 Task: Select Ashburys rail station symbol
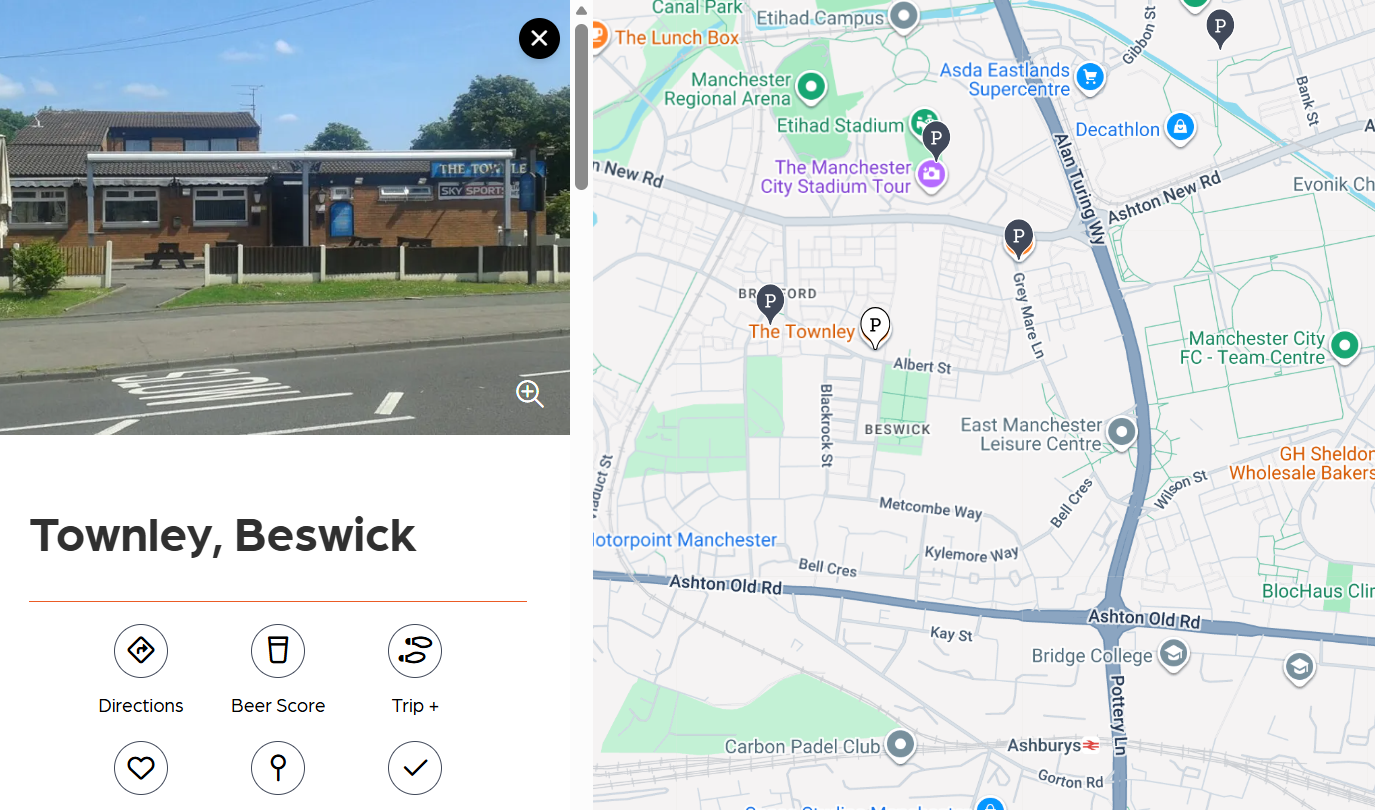tap(1090, 745)
